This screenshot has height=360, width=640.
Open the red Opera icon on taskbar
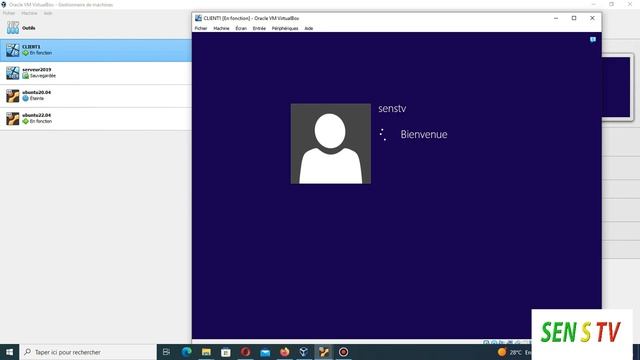point(245,352)
